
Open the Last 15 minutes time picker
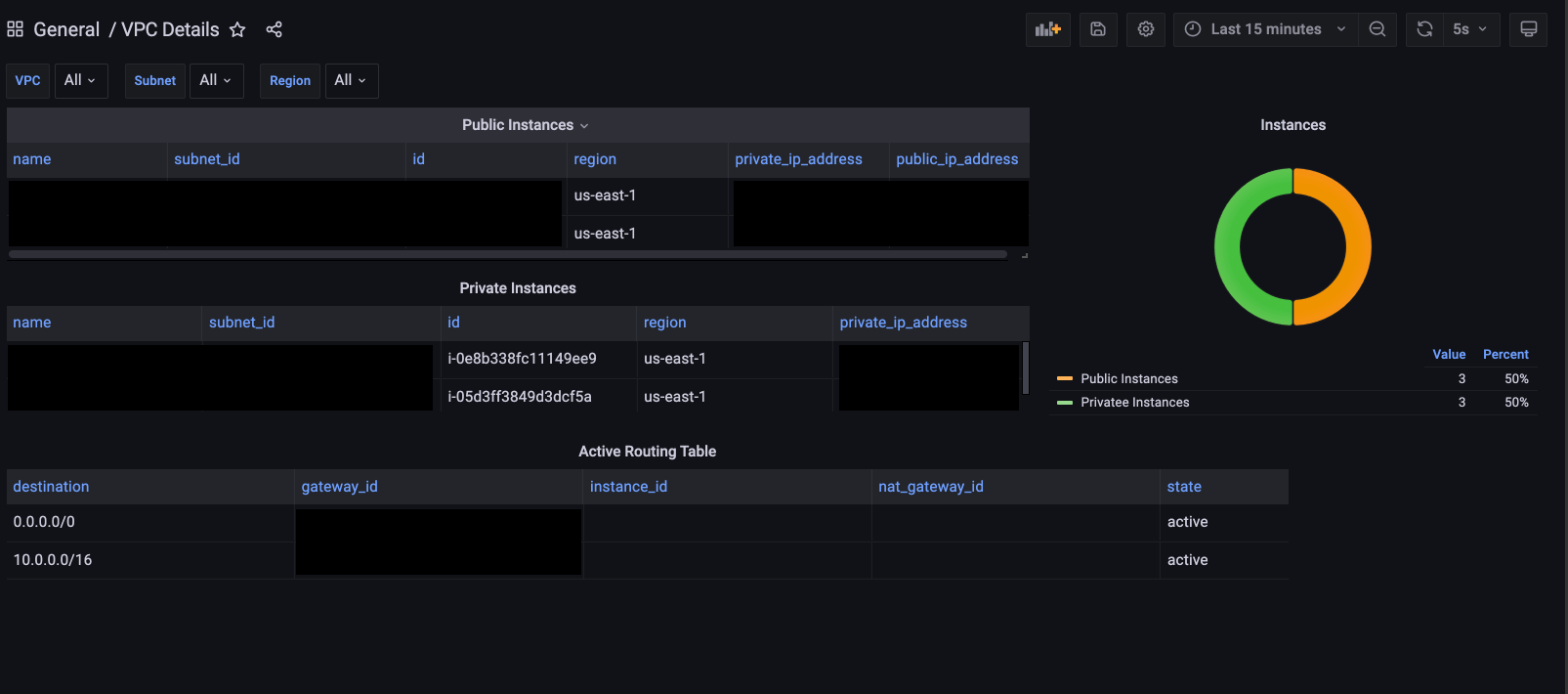click(1266, 29)
